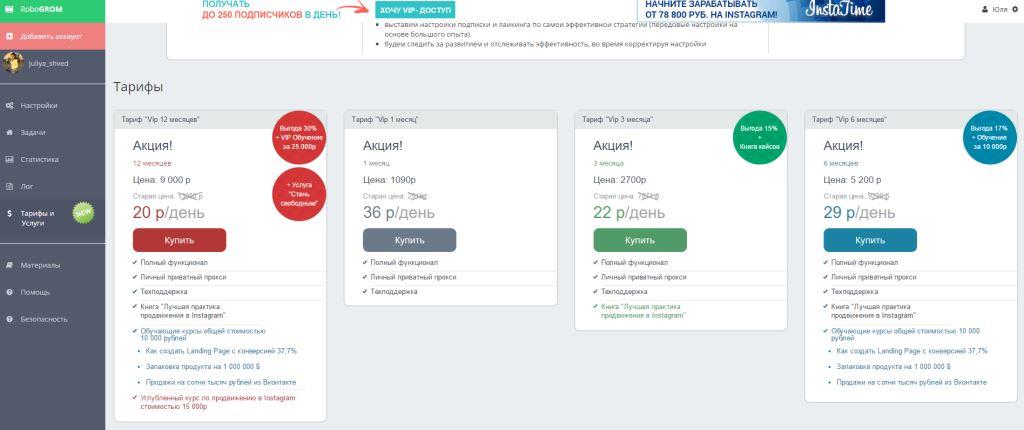Screen dimensions: 1024x430
Task: Open Задачи via its home icon
Action: 9,132
